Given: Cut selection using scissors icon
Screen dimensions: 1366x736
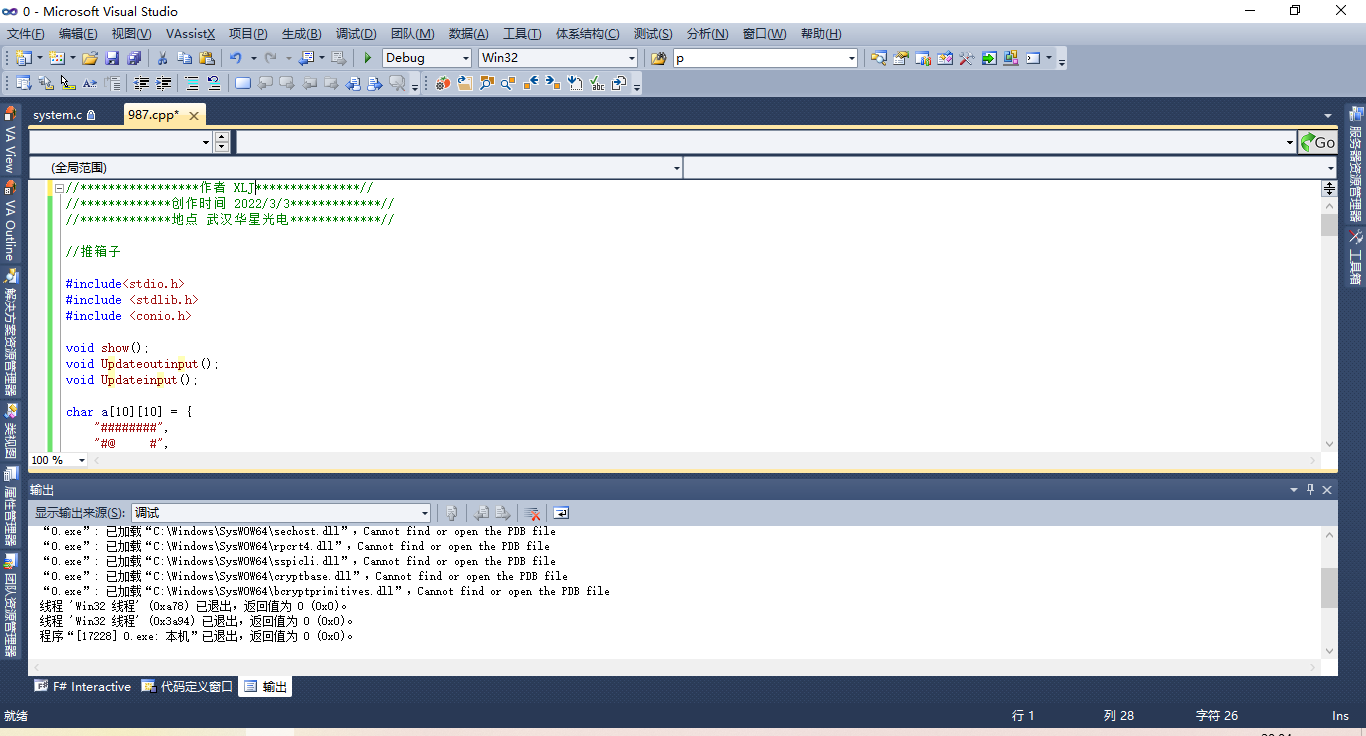Looking at the screenshot, I should click(x=162, y=58).
